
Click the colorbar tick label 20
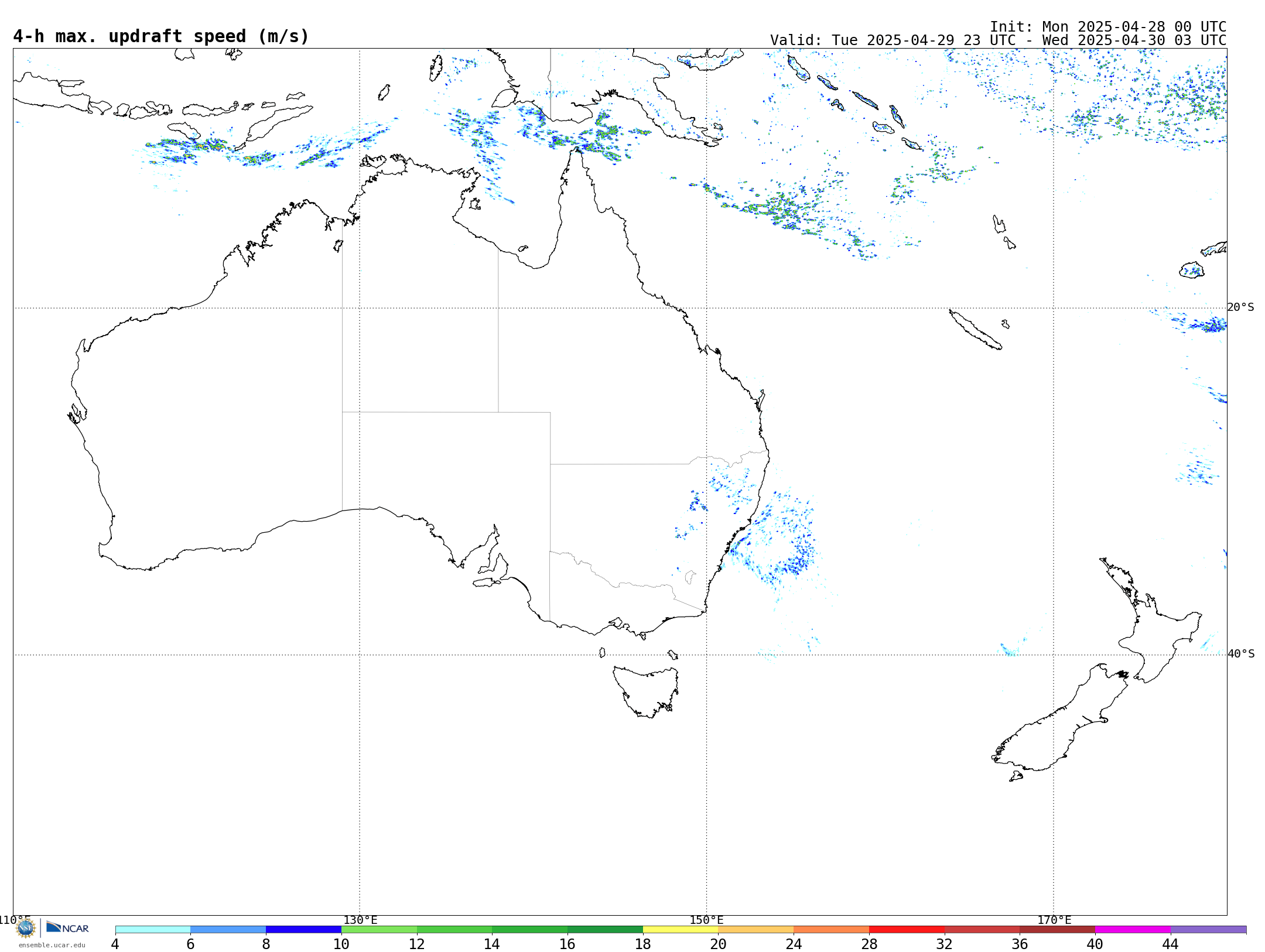[719, 944]
